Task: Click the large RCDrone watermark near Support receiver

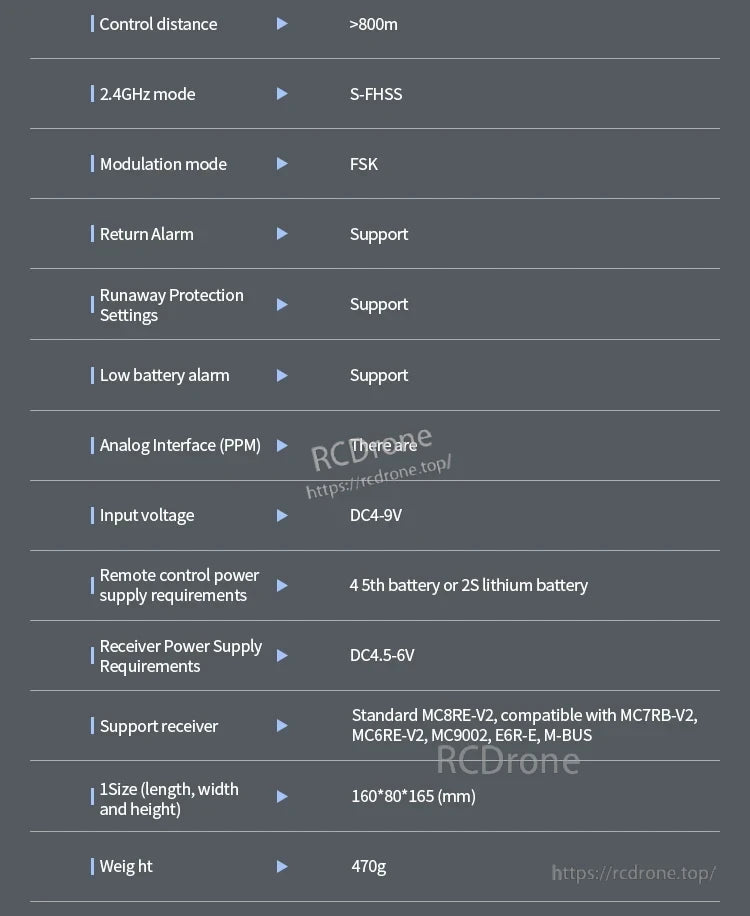Action: click(507, 761)
